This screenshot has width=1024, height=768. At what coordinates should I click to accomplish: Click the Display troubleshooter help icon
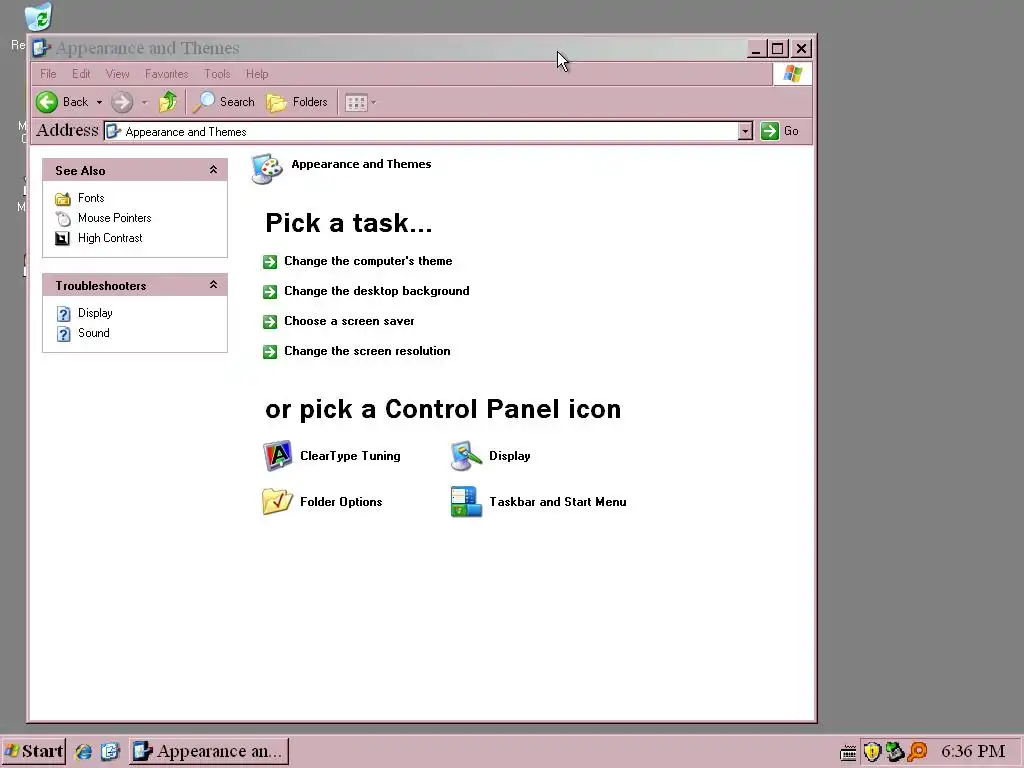pyautogui.click(x=63, y=314)
